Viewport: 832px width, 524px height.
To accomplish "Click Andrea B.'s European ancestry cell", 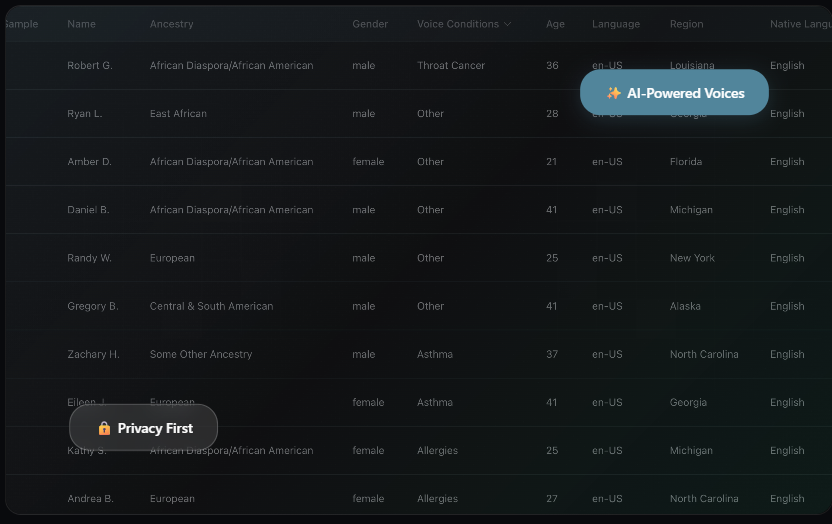I will [172, 499].
